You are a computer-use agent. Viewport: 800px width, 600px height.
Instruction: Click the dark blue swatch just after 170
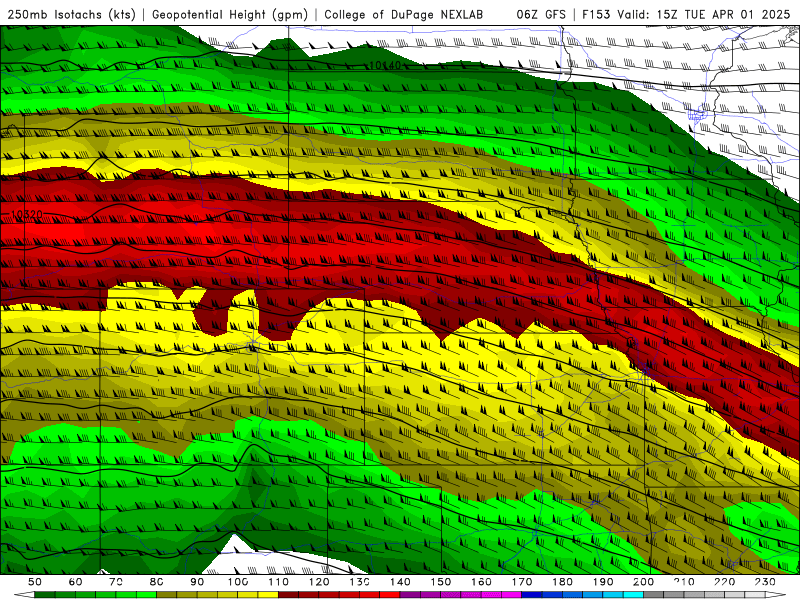coord(532,595)
